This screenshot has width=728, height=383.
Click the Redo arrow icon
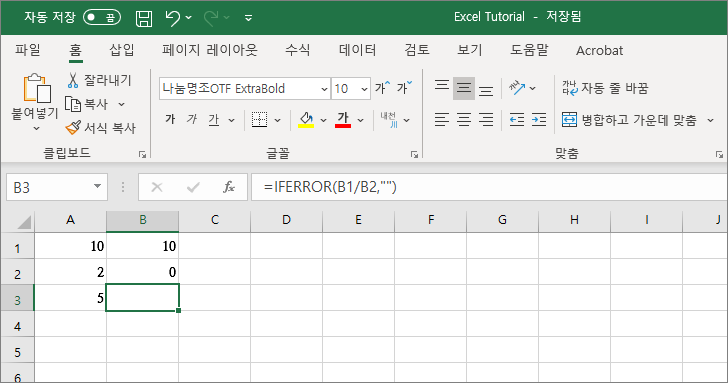coord(211,18)
